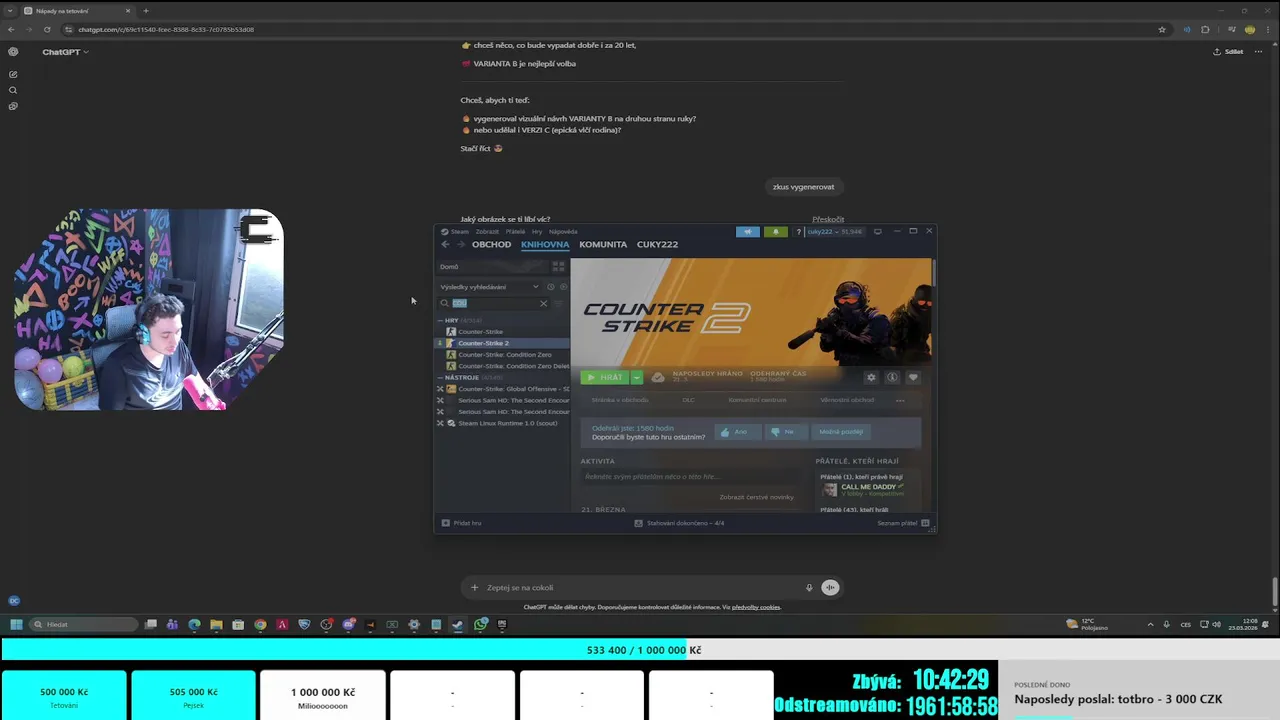Click Přidat hru in Steam footer
Image resolution: width=1280 pixels, height=720 pixels.
pyautogui.click(x=462, y=523)
